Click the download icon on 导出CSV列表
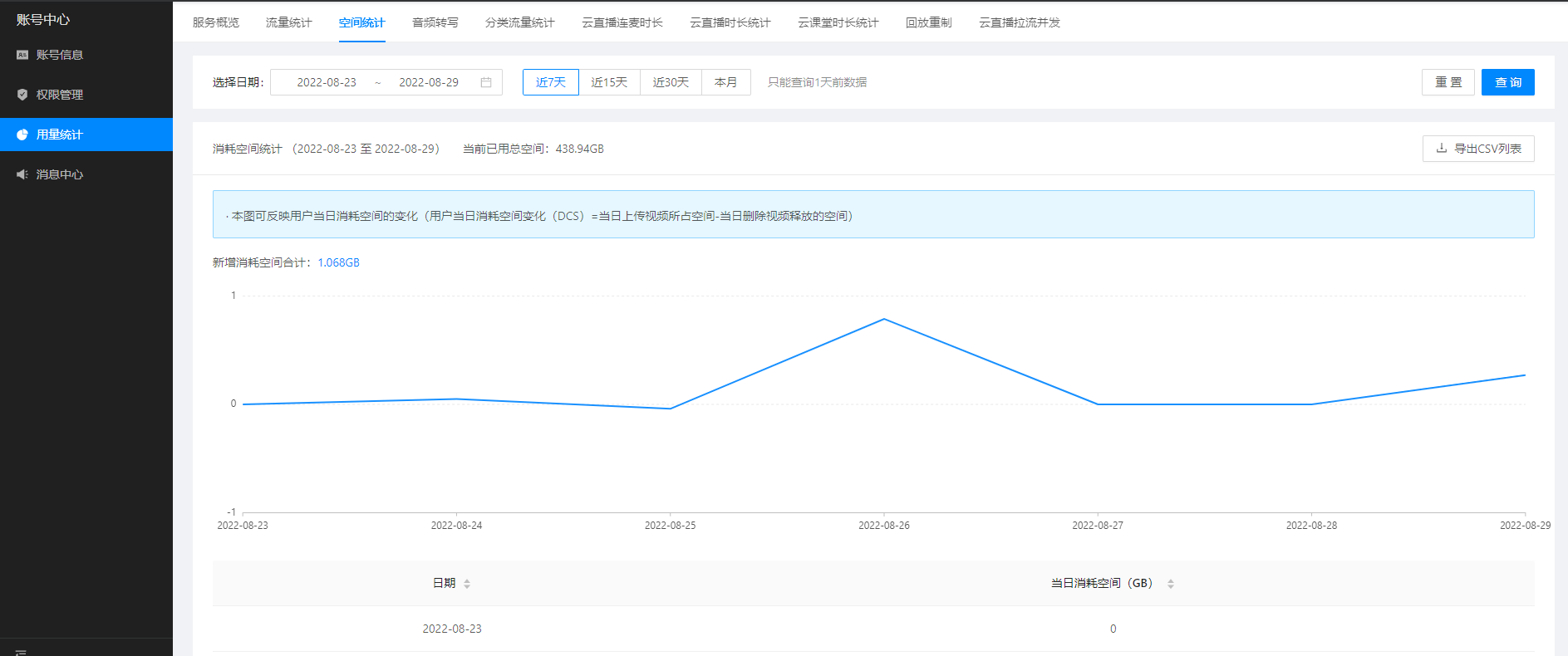The height and width of the screenshot is (656, 1568). (x=1442, y=149)
